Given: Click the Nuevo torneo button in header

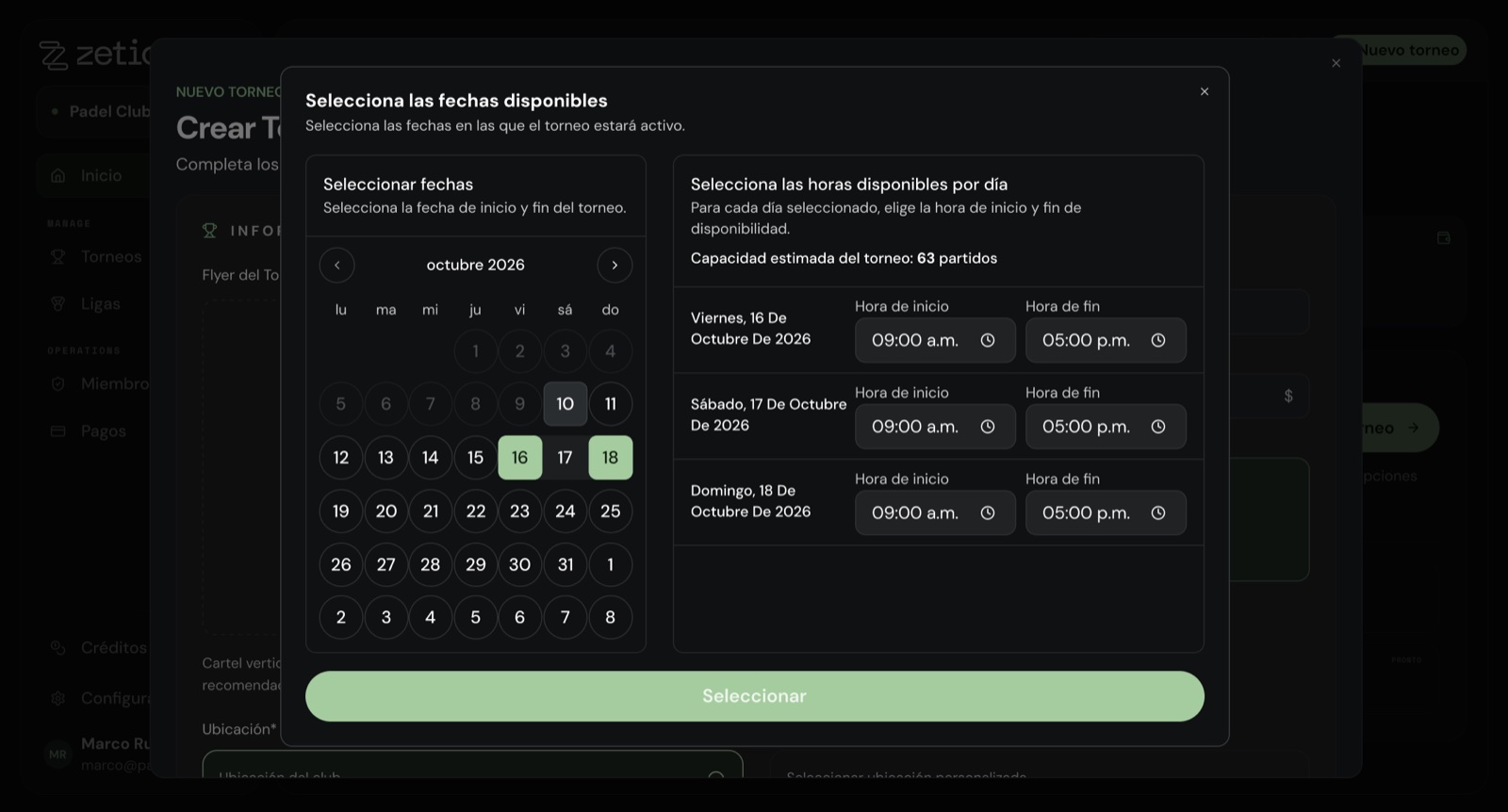Looking at the screenshot, I should (x=1398, y=50).
